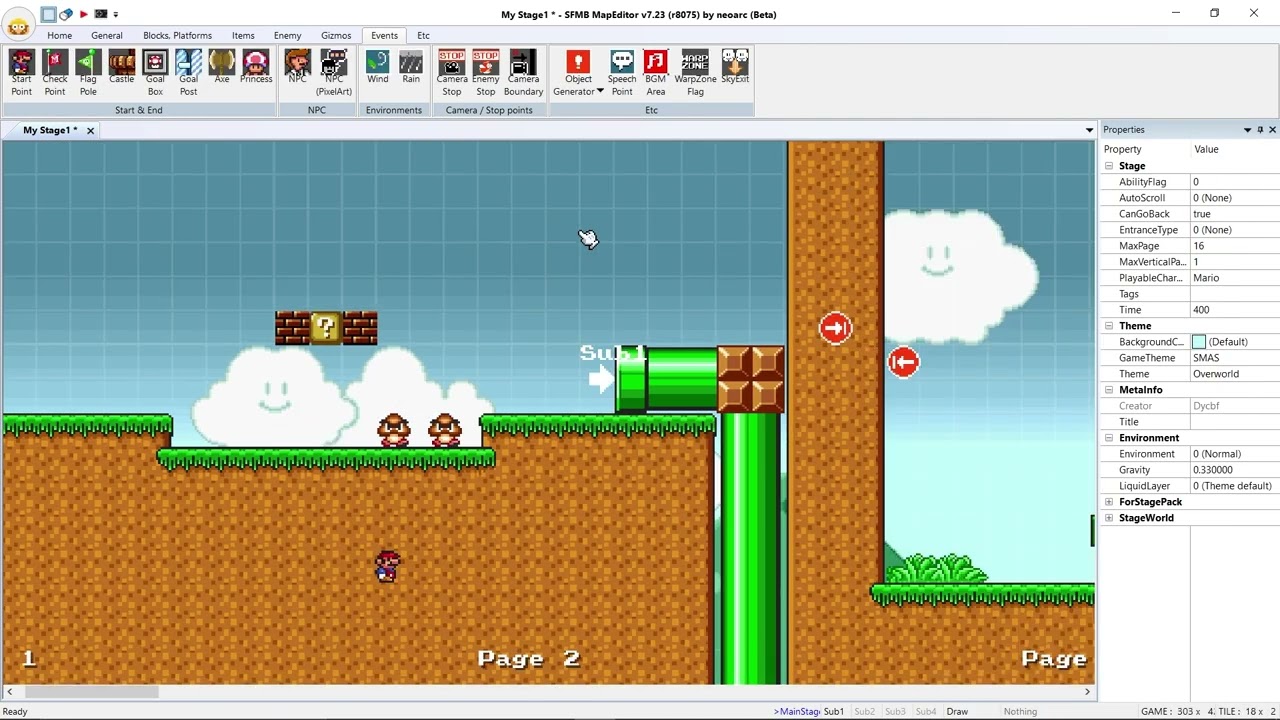The image size is (1280, 720).
Task: Click the Draw mode status bar entry
Action: click(957, 711)
